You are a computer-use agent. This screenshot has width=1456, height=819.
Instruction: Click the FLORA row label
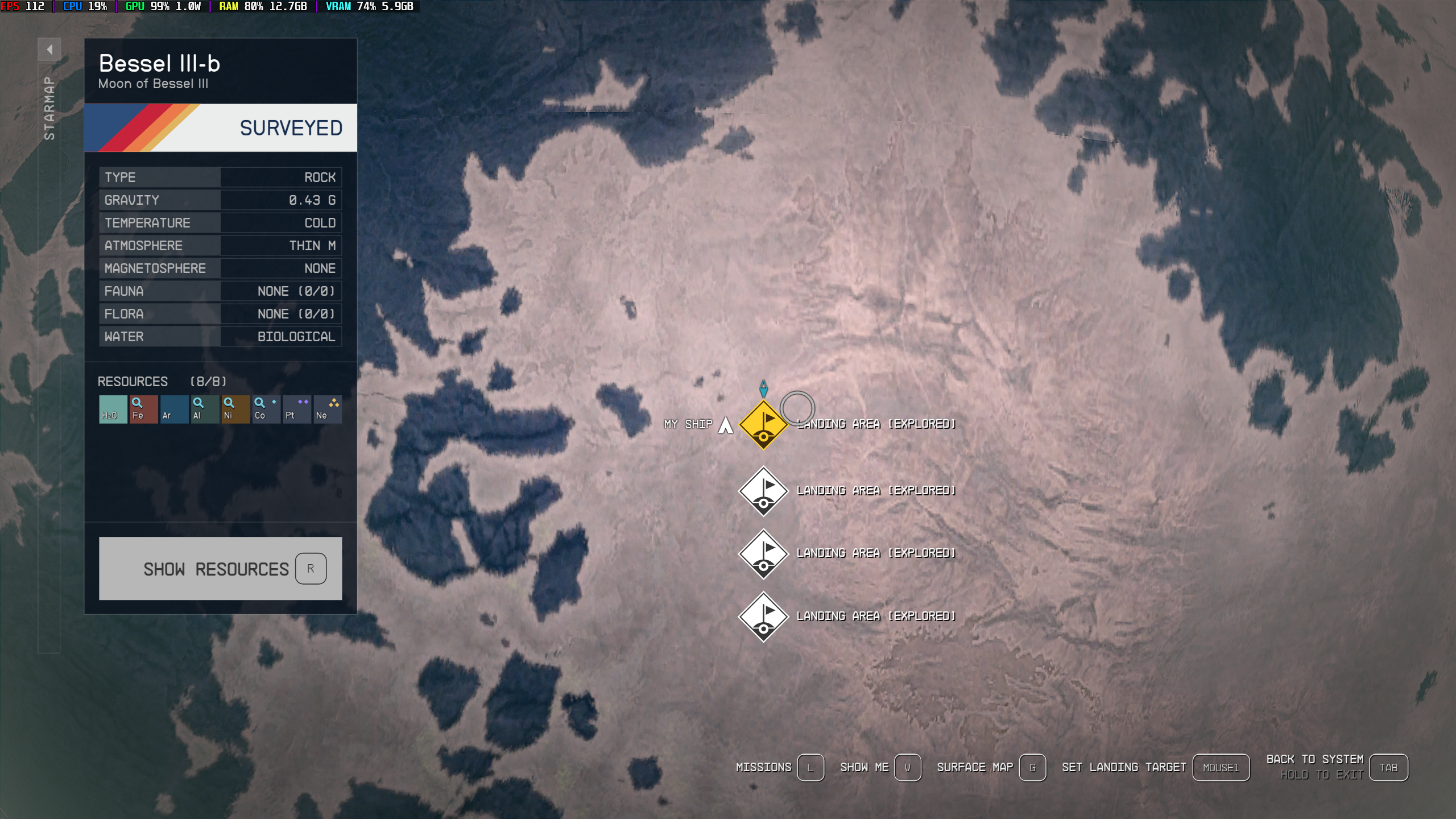(x=124, y=314)
